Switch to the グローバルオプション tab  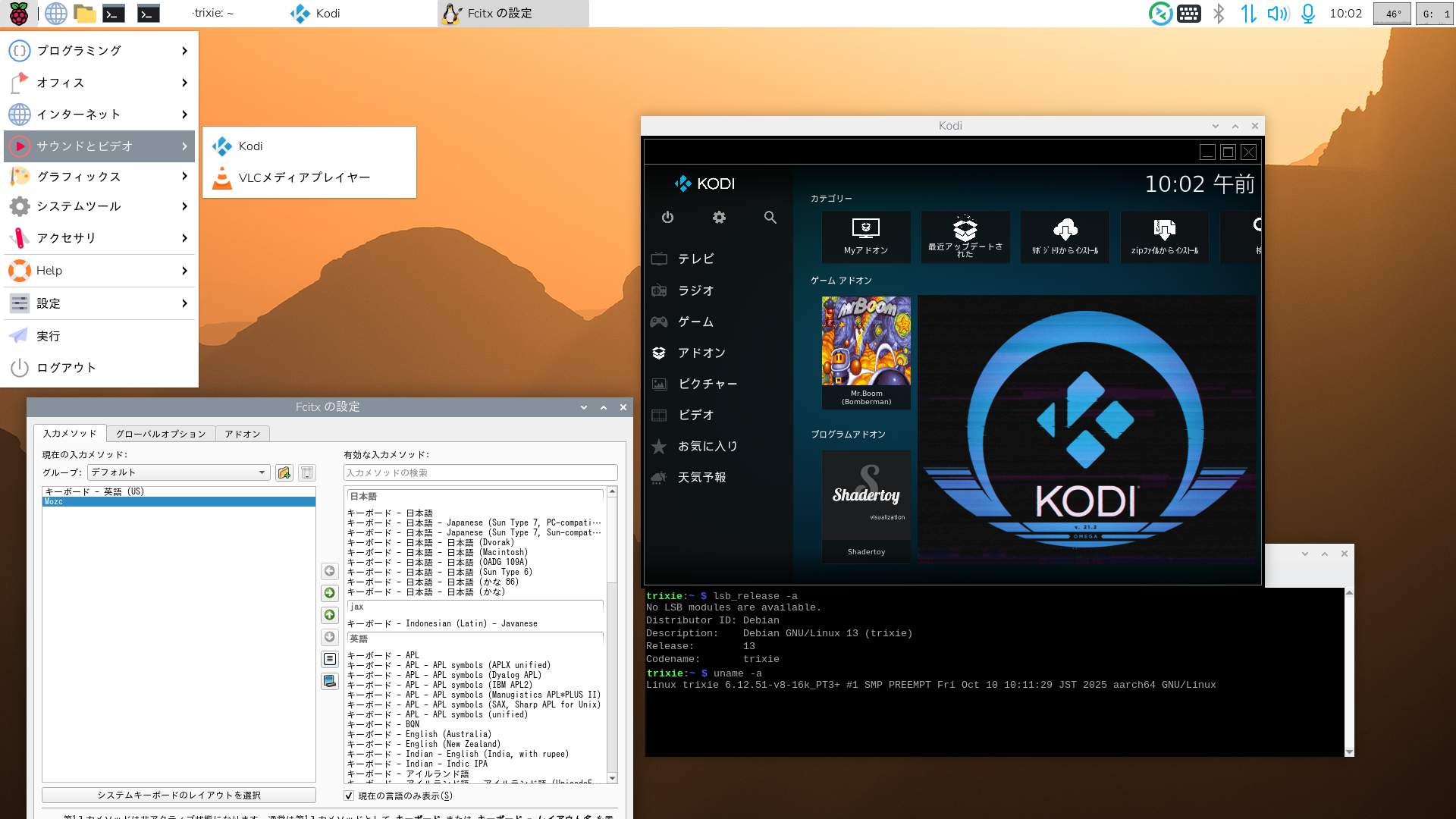click(161, 434)
